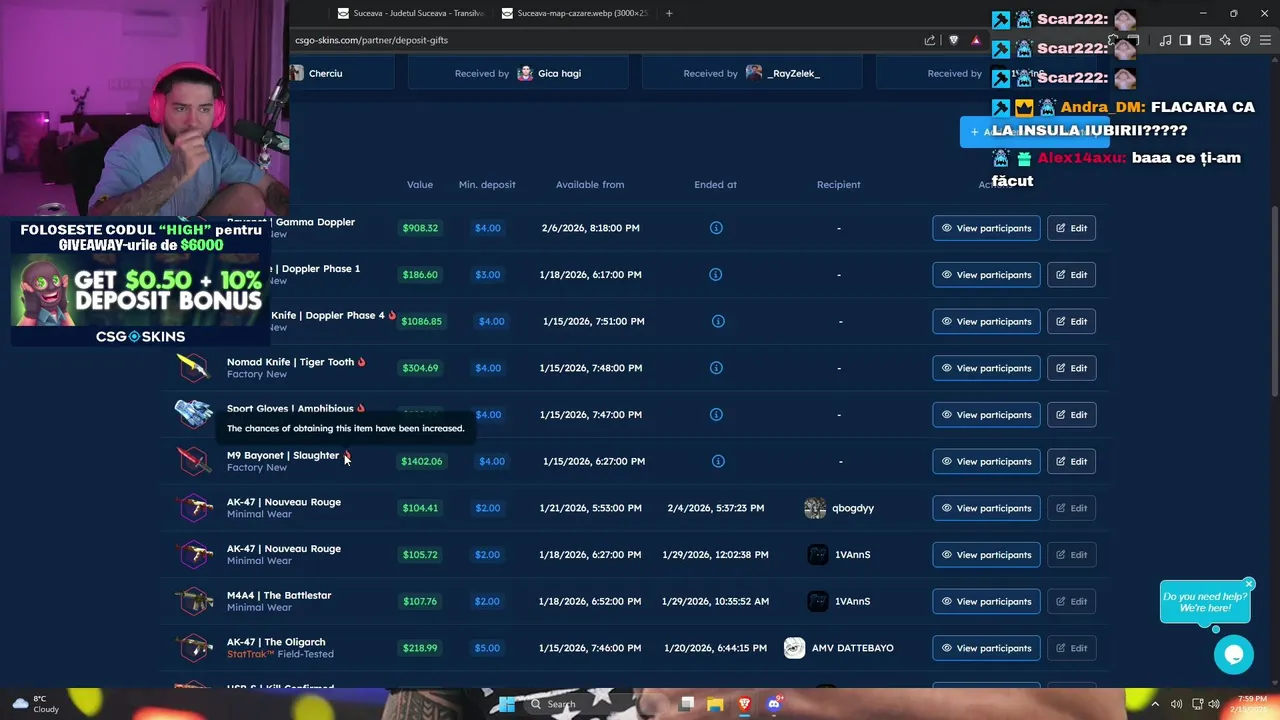Click info icon in Doppler Phase 1 row

click(716, 274)
